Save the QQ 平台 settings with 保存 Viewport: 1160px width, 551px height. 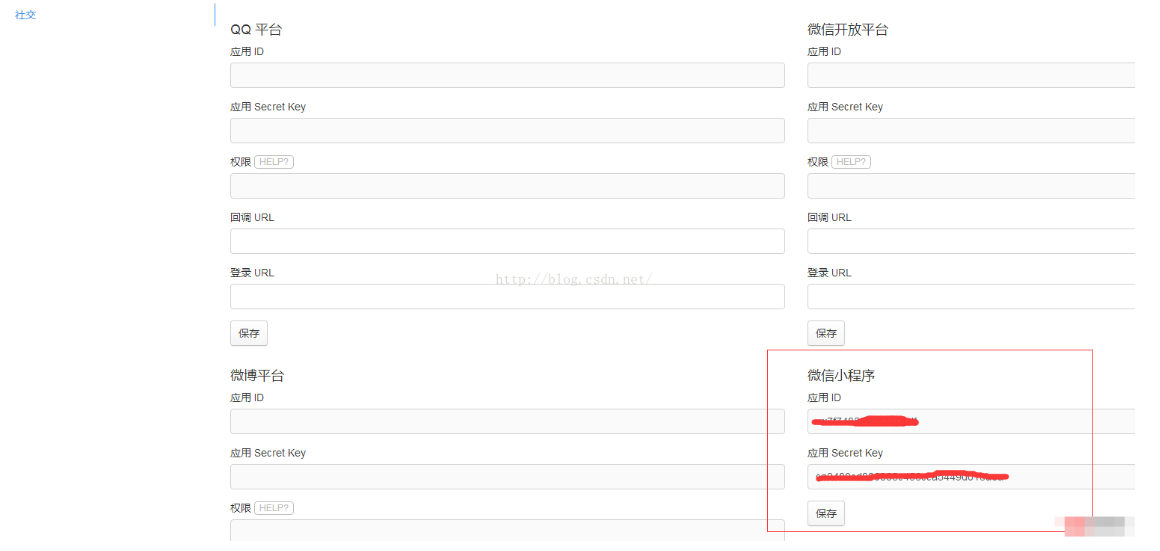coord(249,333)
